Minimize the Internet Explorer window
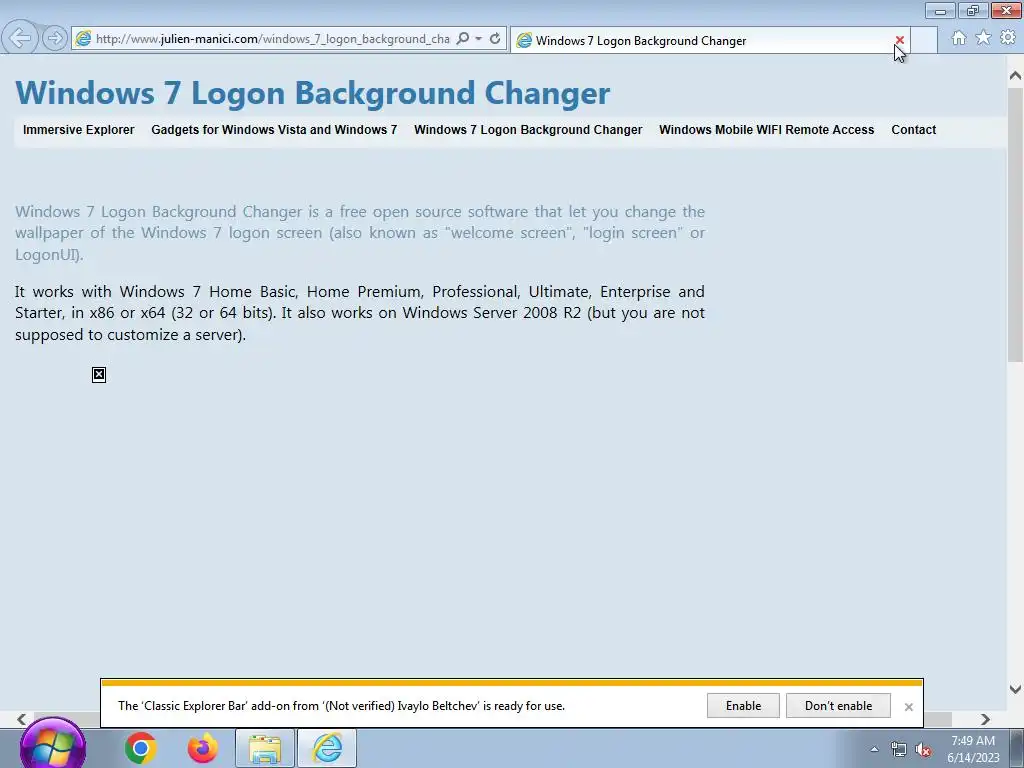Image resolution: width=1024 pixels, height=768 pixels. tap(940, 10)
